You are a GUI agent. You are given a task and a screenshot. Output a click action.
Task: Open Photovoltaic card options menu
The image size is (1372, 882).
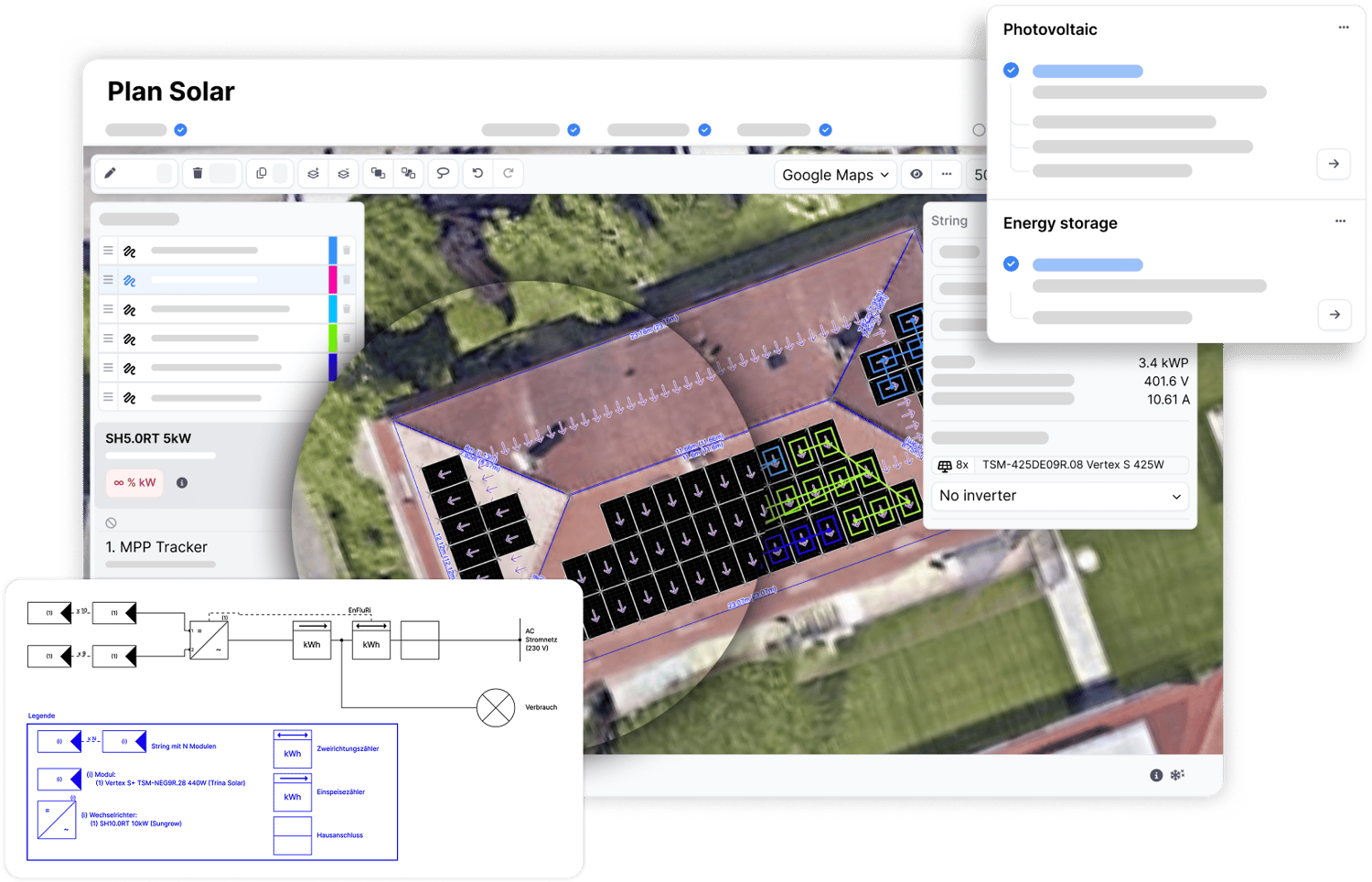[1344, 27]
